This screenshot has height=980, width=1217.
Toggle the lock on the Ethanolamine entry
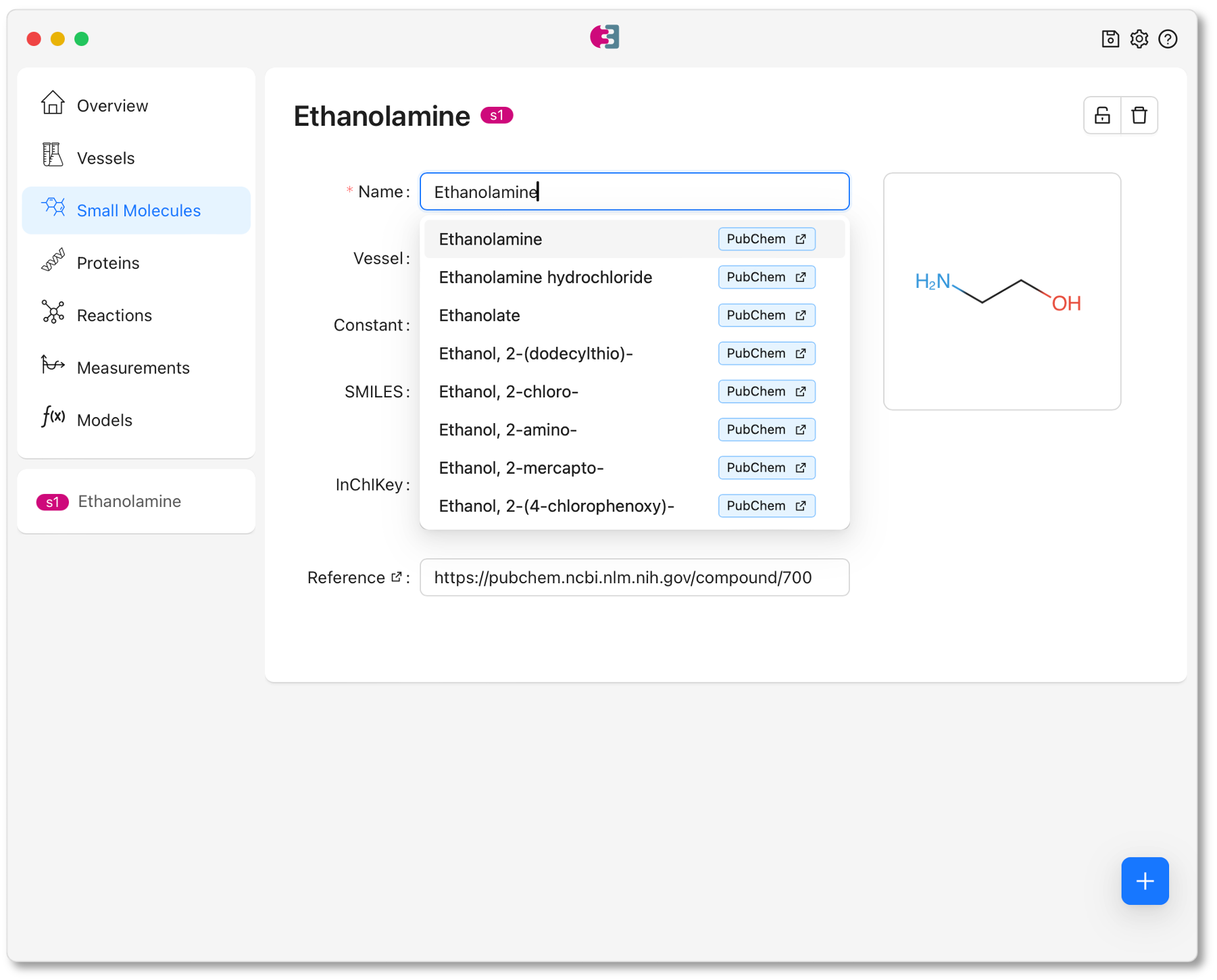click(x=1101, y=115)
